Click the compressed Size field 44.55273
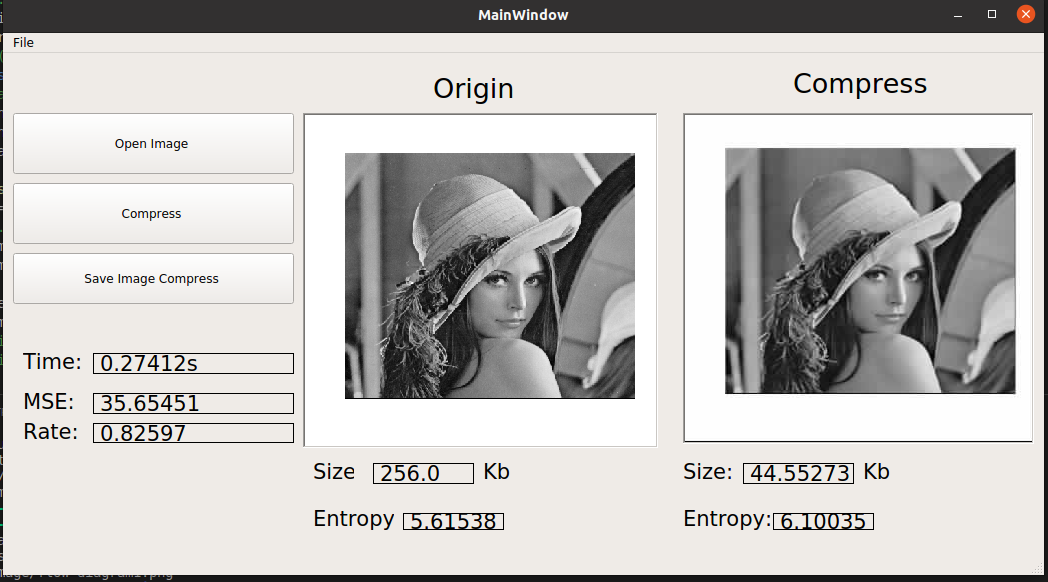This screenshot has width=1048, height=582. click(799, 473)
